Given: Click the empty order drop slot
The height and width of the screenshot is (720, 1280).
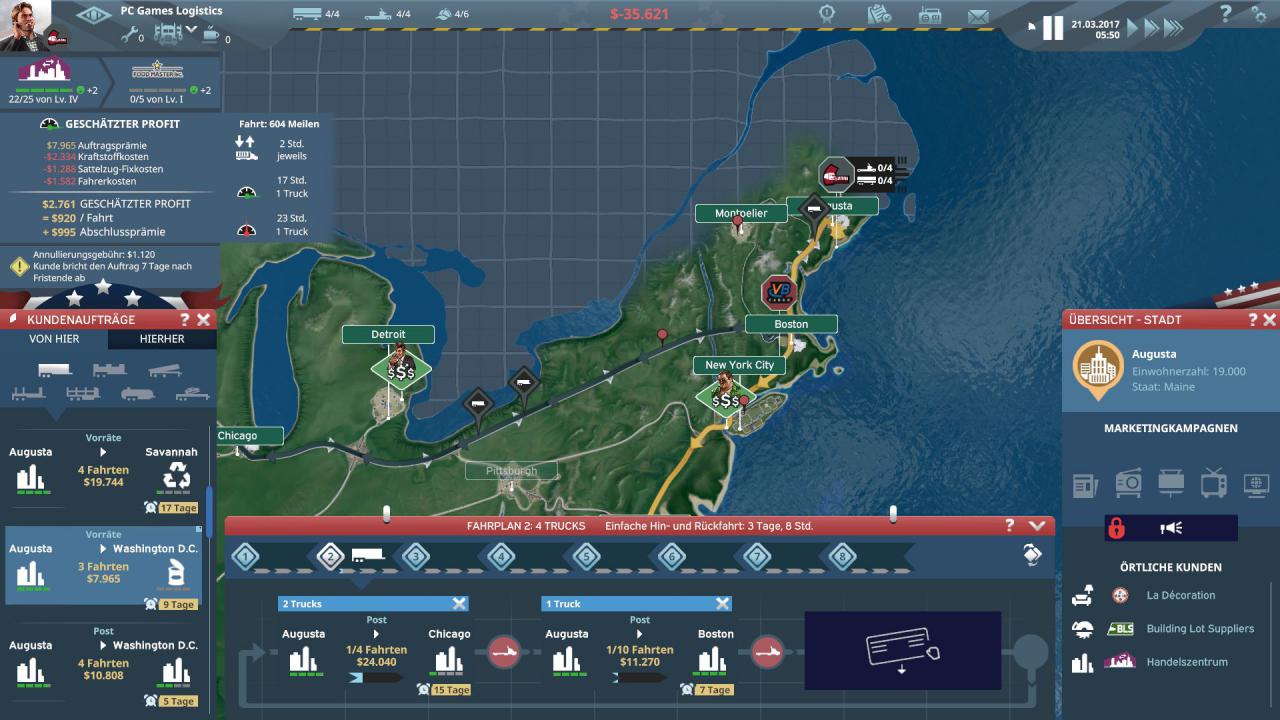Looking at the screenshot, I should pos(903,650).
